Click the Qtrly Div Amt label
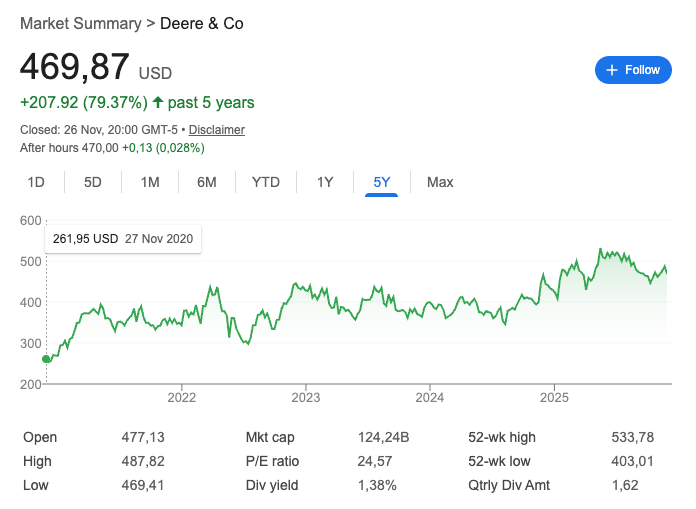Screen dimensions: 696x509 pyautogui.click(x=509, y=485)
